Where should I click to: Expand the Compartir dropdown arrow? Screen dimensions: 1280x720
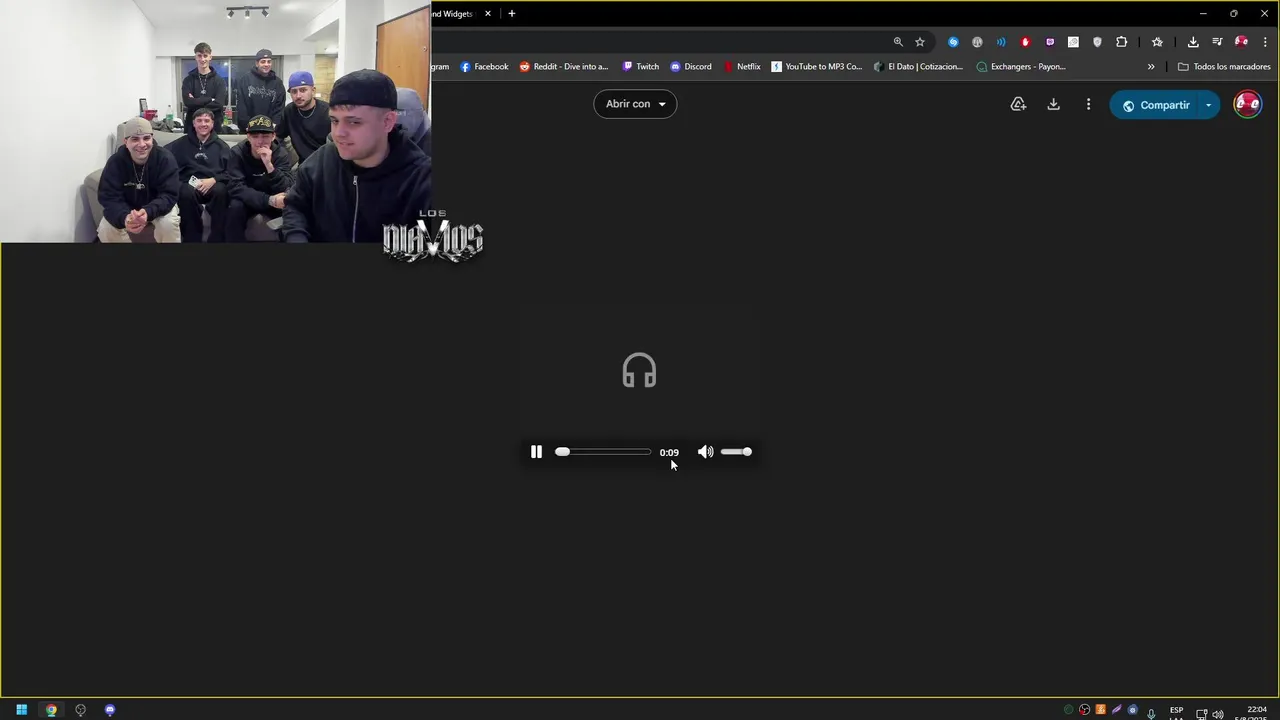(x=1209, y=105)
